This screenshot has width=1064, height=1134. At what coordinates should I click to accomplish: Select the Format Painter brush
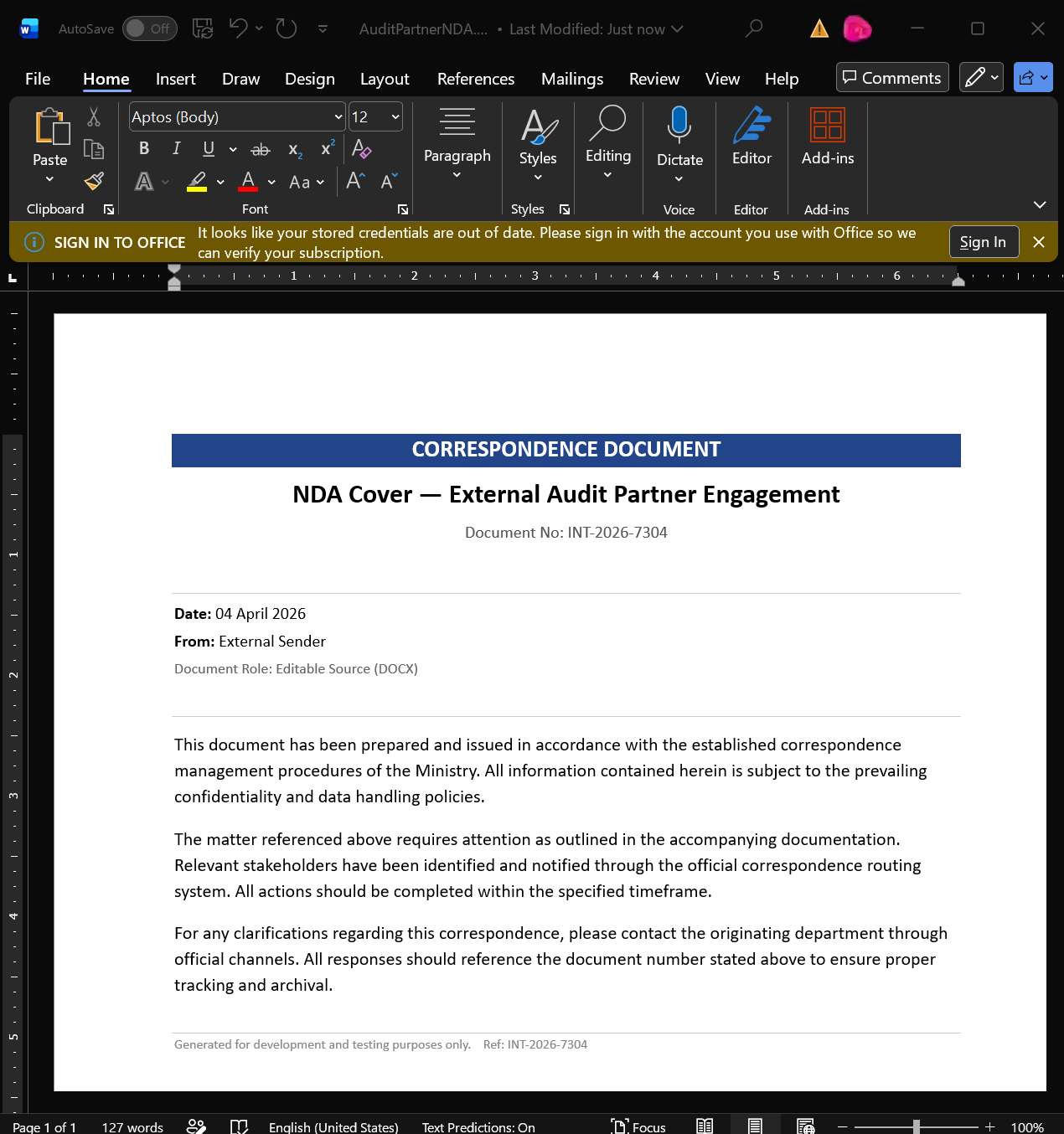94,181
